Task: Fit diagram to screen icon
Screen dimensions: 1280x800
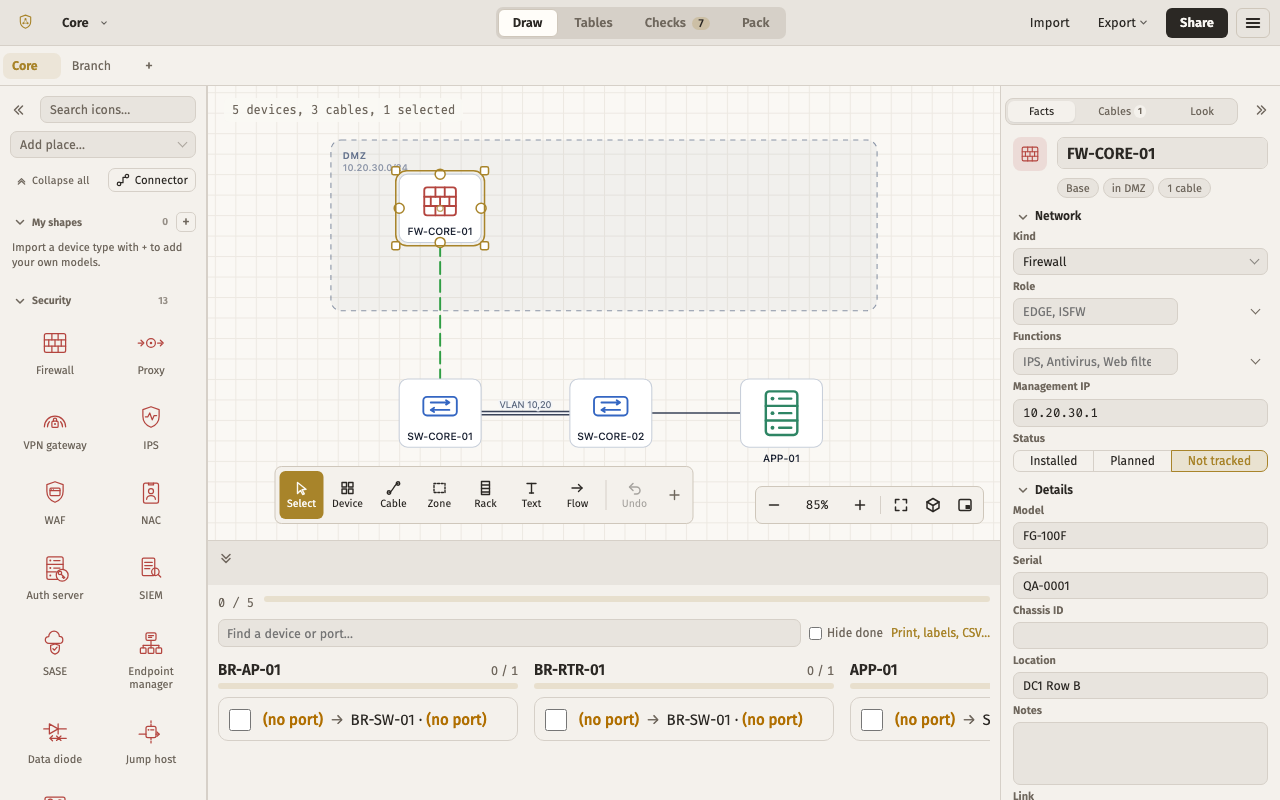Action: (x=901, y=505)
